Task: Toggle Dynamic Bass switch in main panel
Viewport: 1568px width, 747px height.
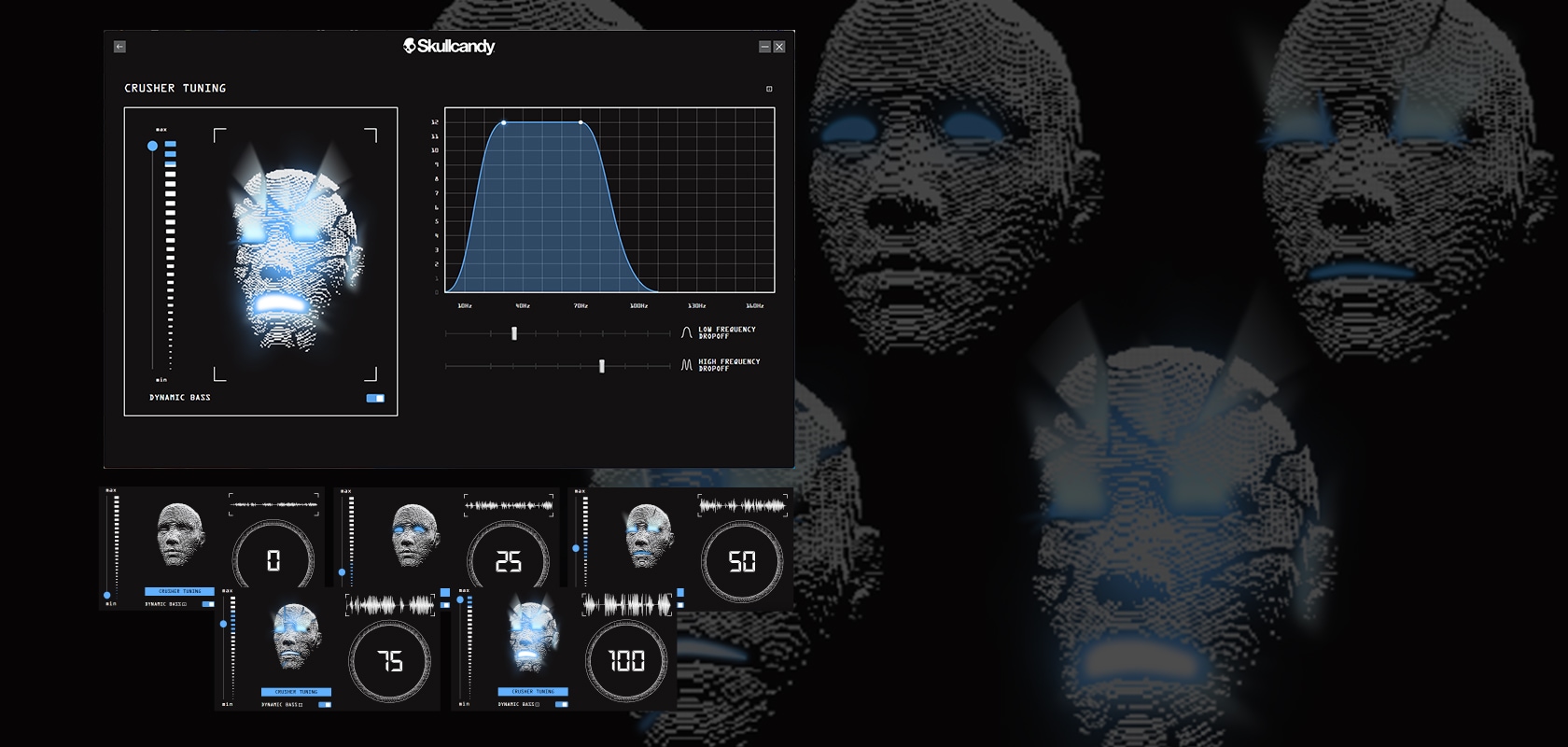Action: [x=375, y=399]
